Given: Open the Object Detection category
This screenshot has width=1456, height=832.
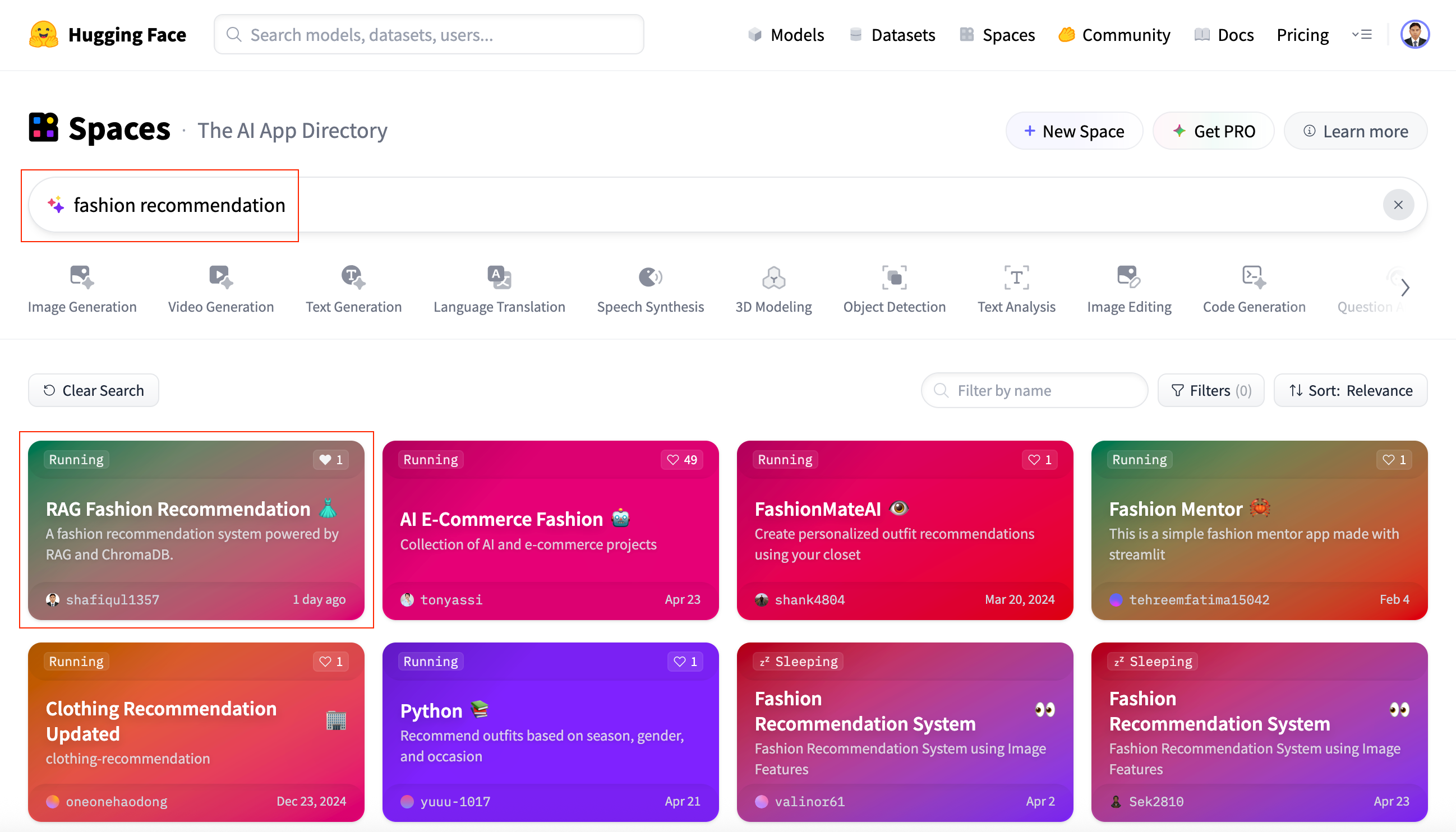Looking at the screenshot, I should (x=894, y=290).
